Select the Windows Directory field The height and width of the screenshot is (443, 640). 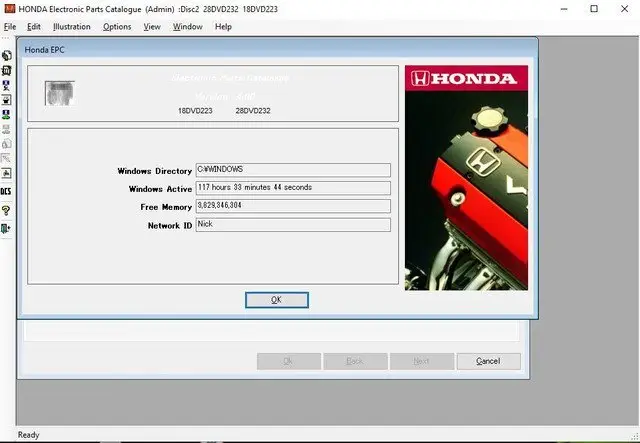pos(292,170)
